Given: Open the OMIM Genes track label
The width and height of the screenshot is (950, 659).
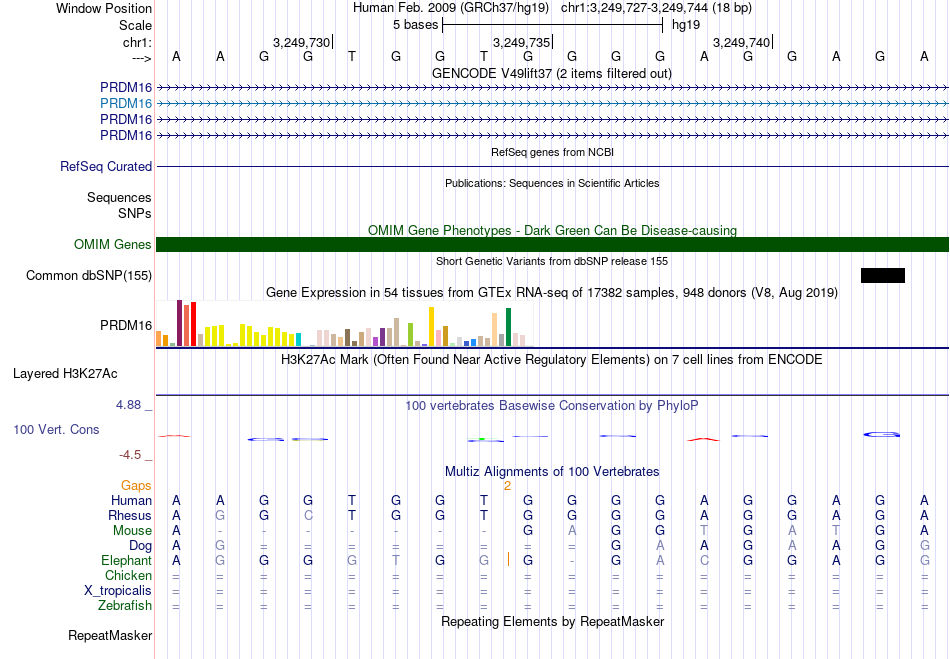Looking at the screenshot, I should [x=113, y=245].
